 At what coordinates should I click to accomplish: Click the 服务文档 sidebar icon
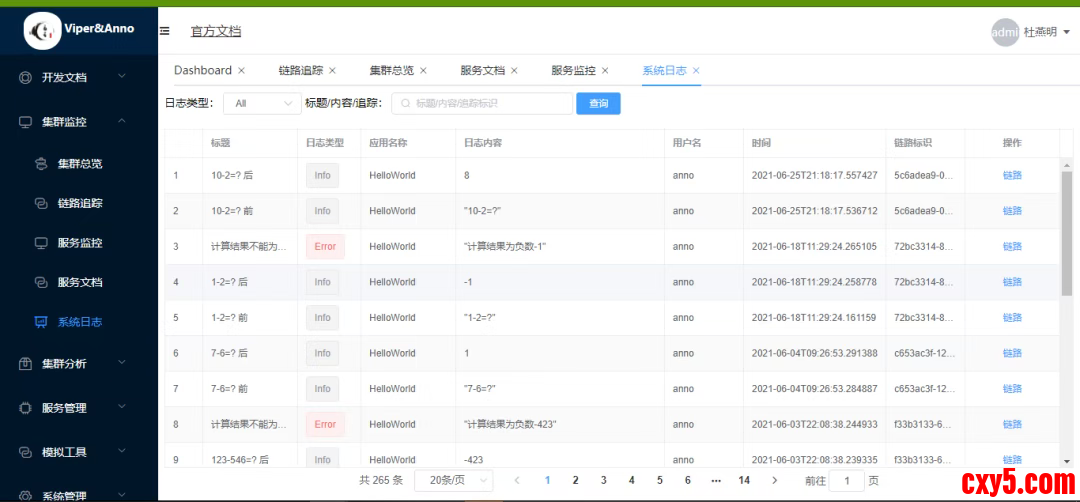(41, 283)
